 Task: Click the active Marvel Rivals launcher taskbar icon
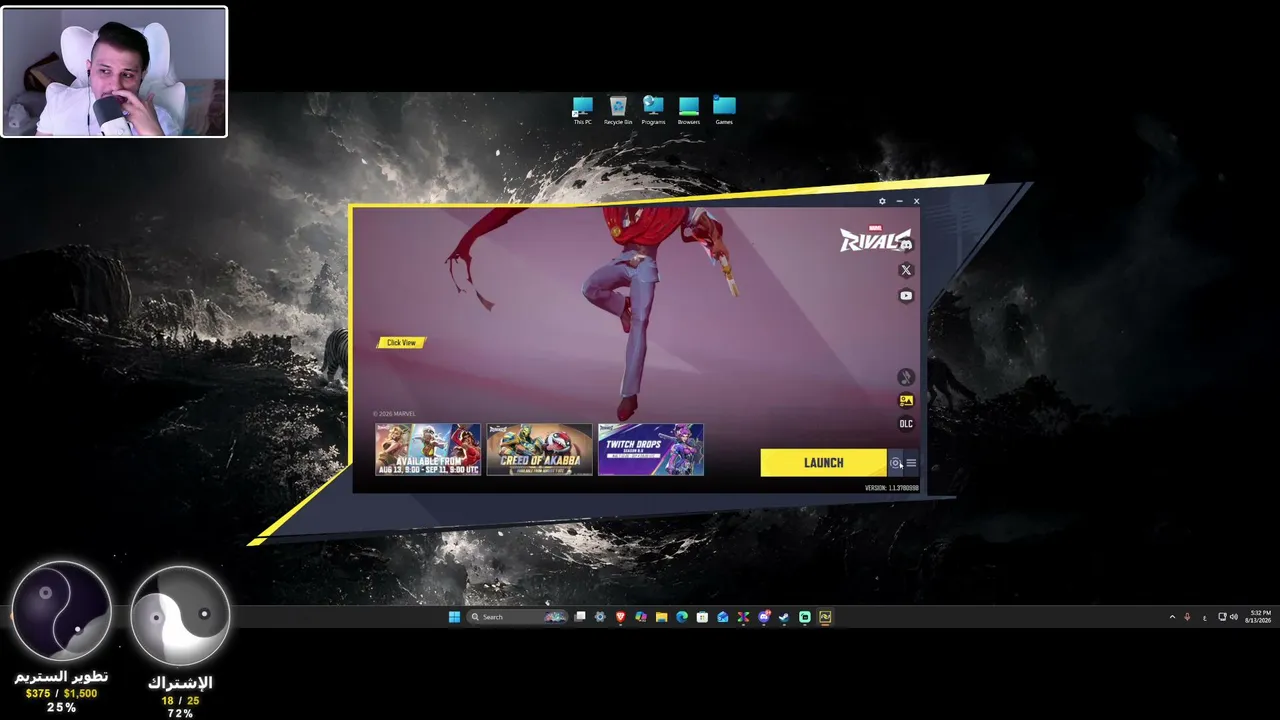click(825, 617)
